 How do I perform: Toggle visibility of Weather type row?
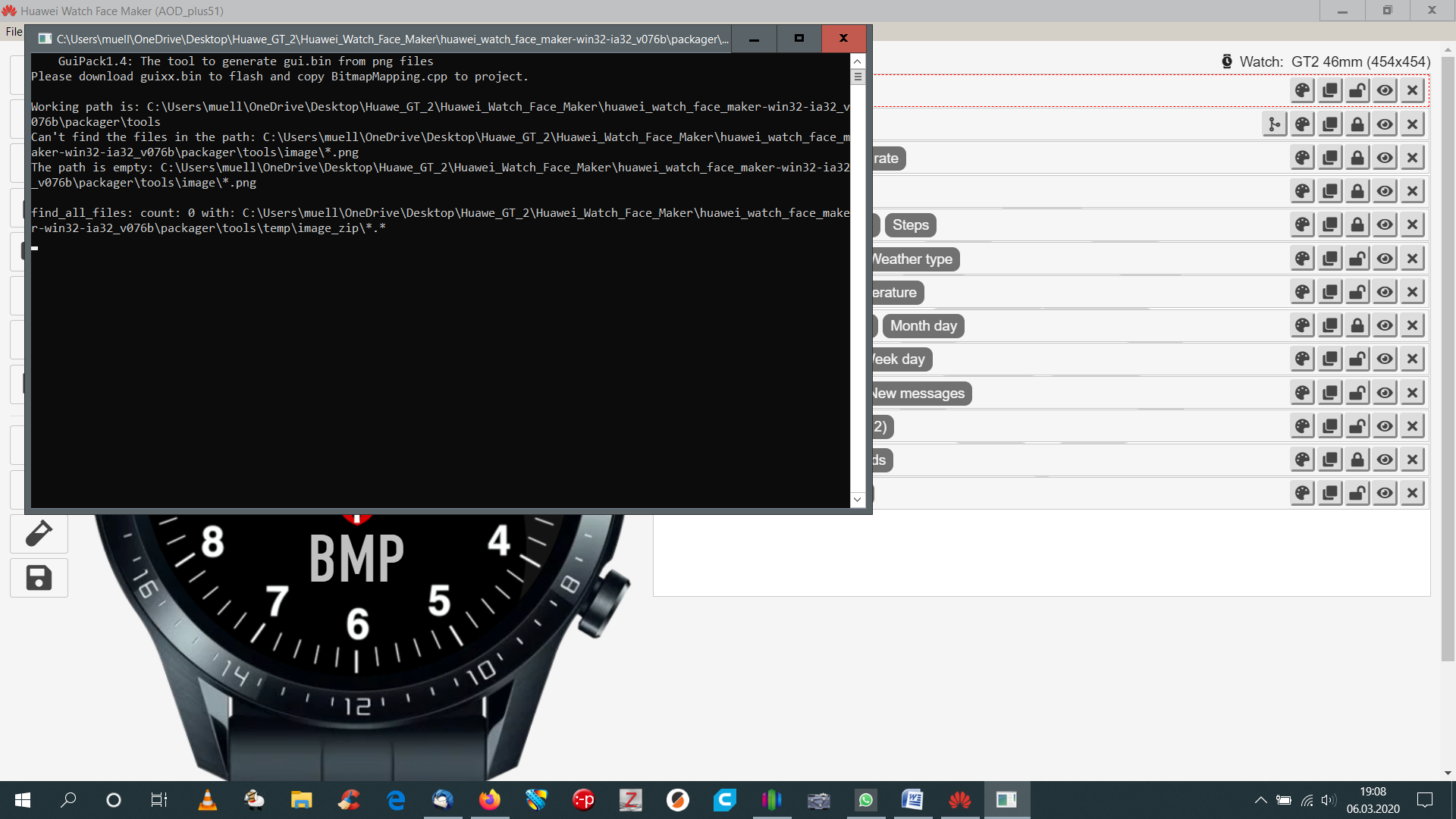pos(1385,259)
